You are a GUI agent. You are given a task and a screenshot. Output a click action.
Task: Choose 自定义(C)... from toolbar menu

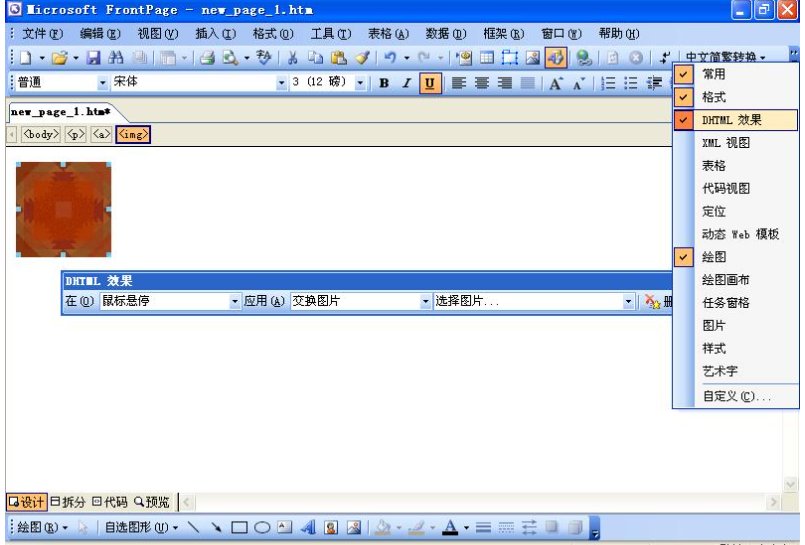pos(736,396)
